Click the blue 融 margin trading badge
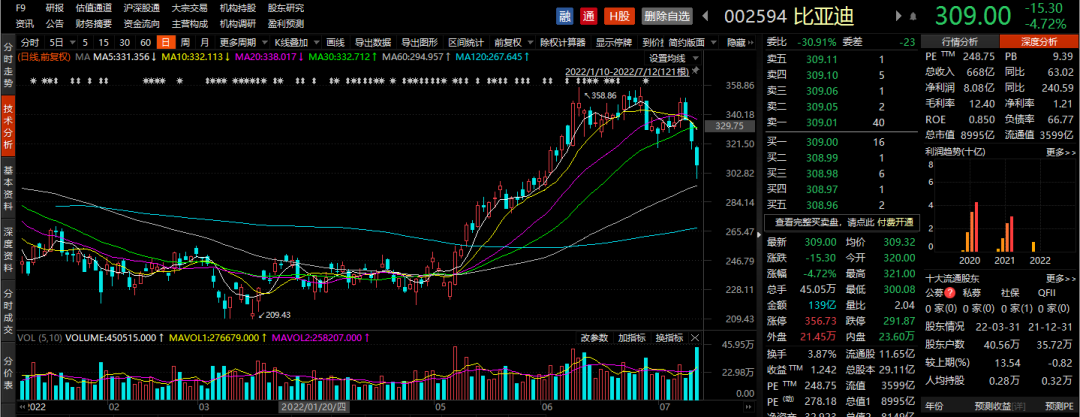The image size is (1080, 417). point(566,16)
